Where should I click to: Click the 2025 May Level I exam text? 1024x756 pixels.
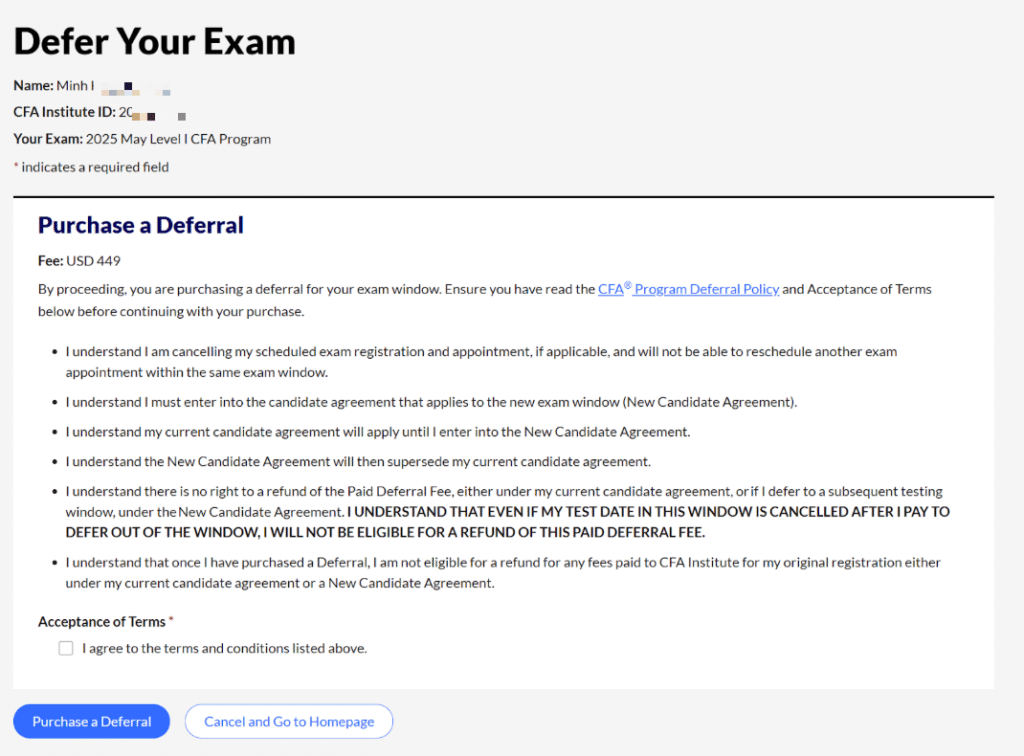pyautogui.click(x=178, y=139)
